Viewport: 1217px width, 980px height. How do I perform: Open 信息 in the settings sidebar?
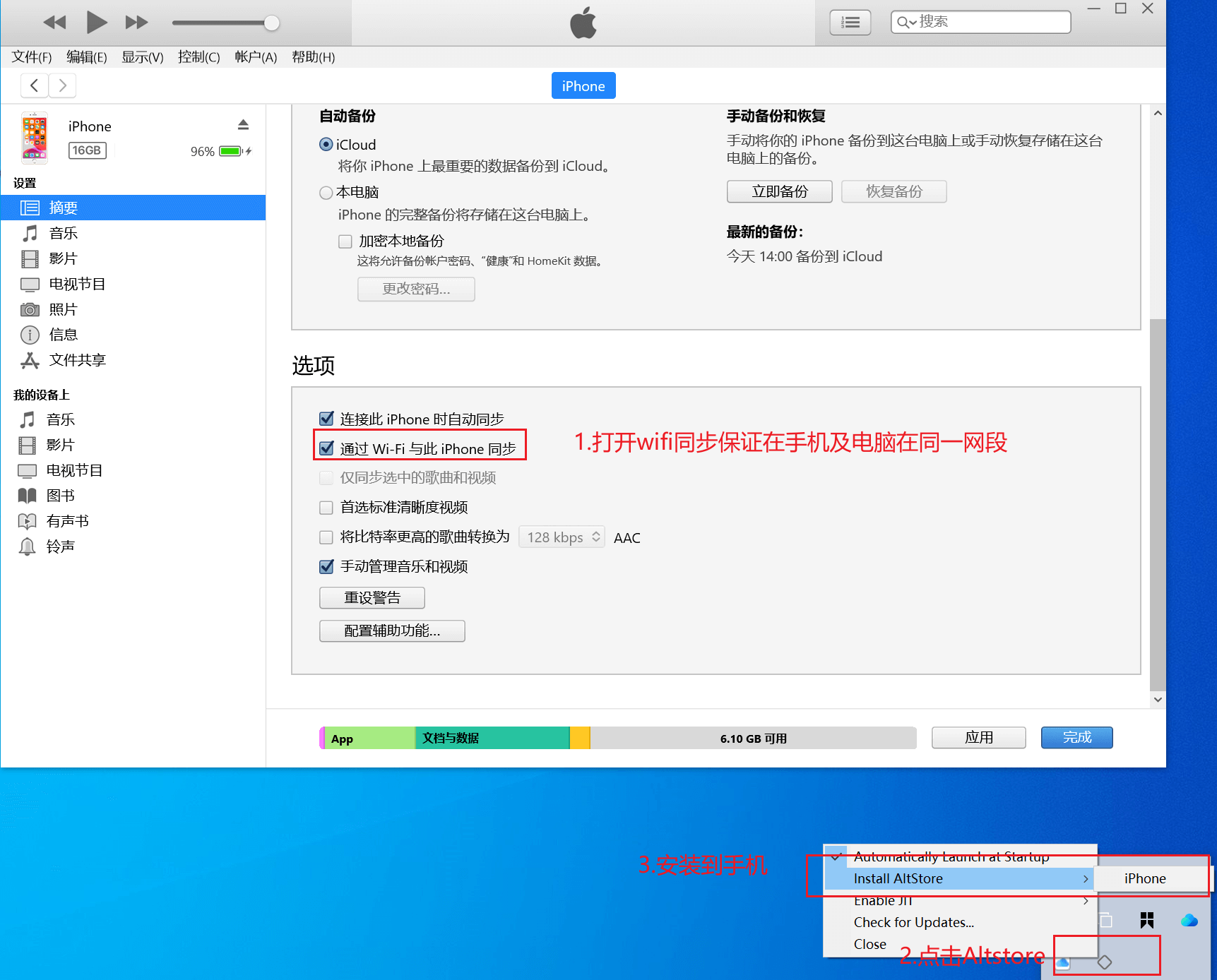click(133, 335)
